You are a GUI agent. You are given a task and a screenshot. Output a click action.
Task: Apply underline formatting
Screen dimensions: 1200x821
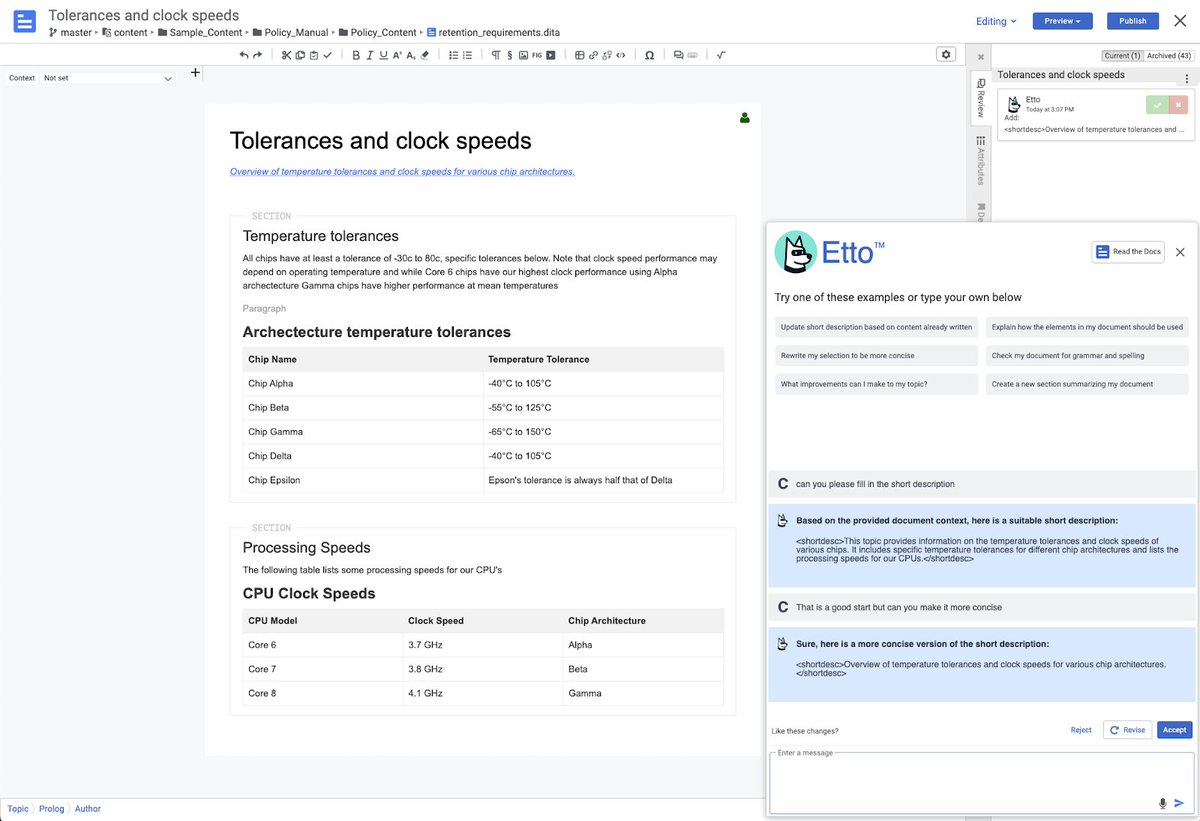tap(383, 55)
